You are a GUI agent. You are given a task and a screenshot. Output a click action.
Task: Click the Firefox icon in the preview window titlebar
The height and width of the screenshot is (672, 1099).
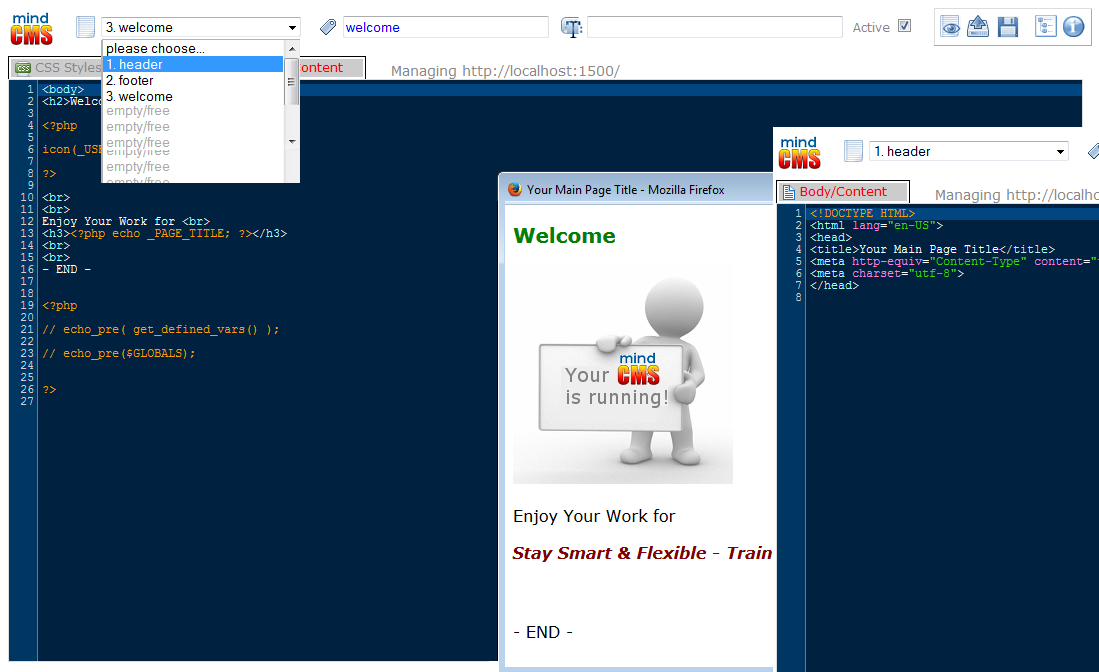pyautogui.click(x=514, y=187)
